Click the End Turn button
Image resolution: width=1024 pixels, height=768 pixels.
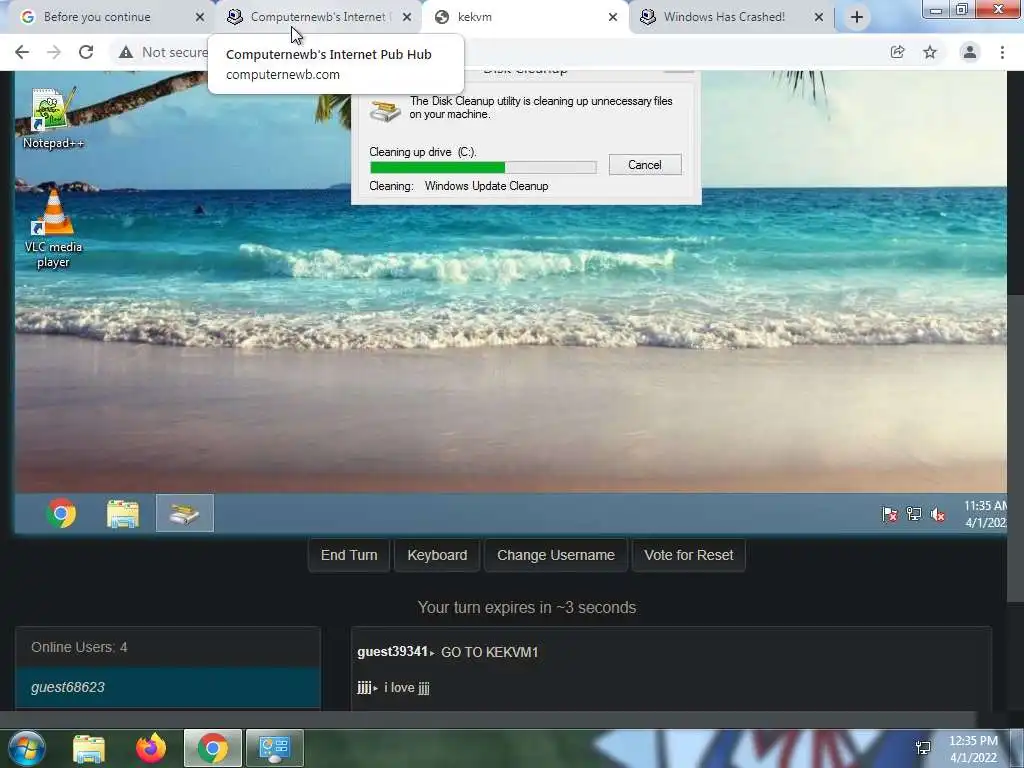[349, 555]
